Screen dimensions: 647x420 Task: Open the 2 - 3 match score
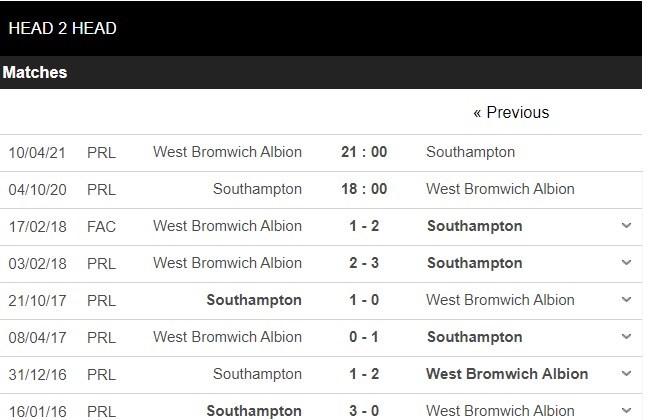click(x=364, y=263)
